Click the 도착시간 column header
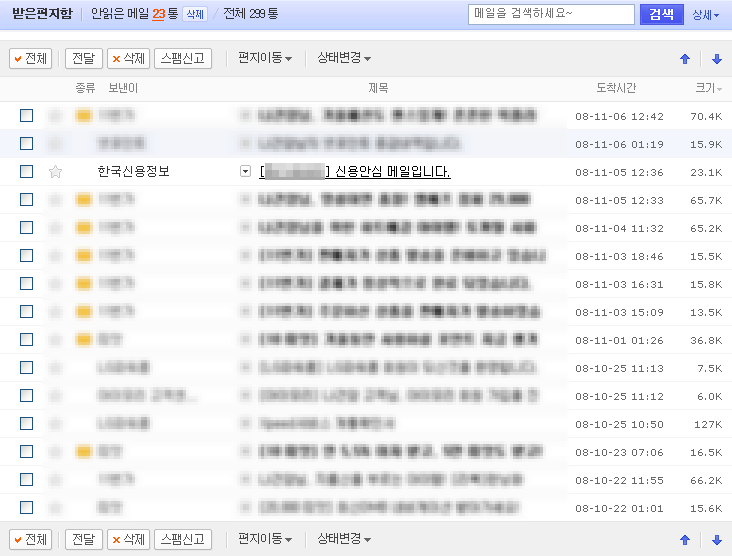Screen dimensions: 732x556 tap(616, 88)
